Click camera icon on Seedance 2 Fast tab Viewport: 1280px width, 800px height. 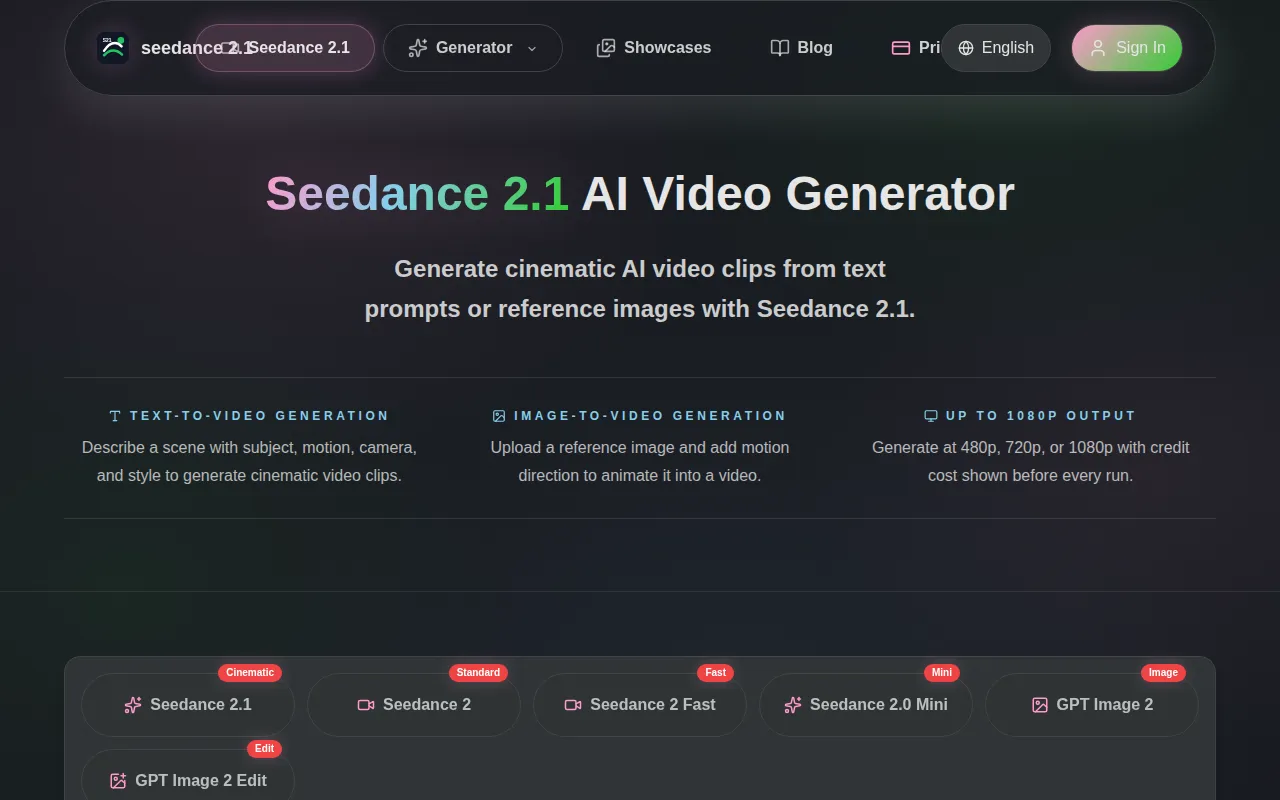573,705
